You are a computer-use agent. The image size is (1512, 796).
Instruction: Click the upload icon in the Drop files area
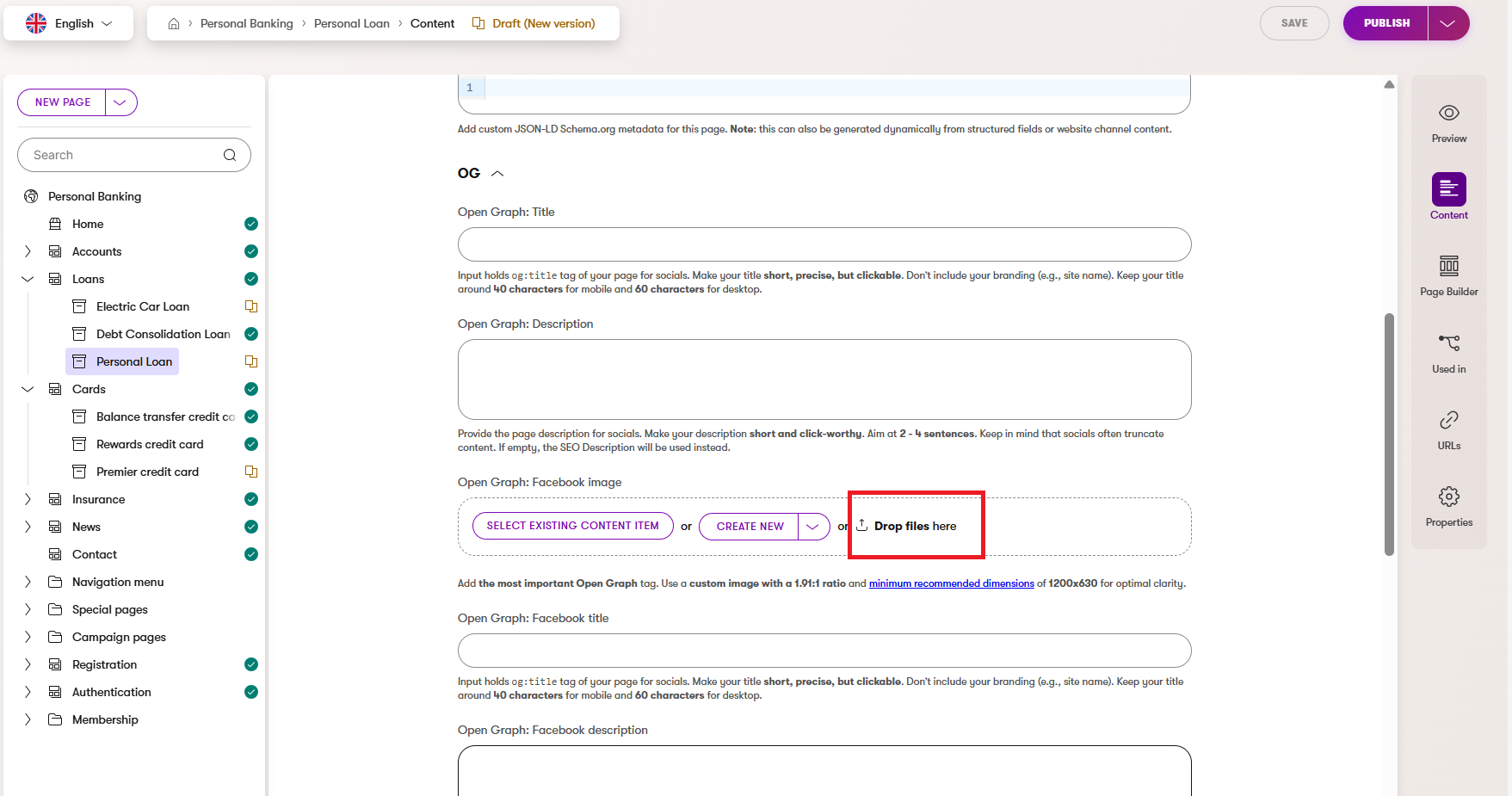click(x=863, y=526)
